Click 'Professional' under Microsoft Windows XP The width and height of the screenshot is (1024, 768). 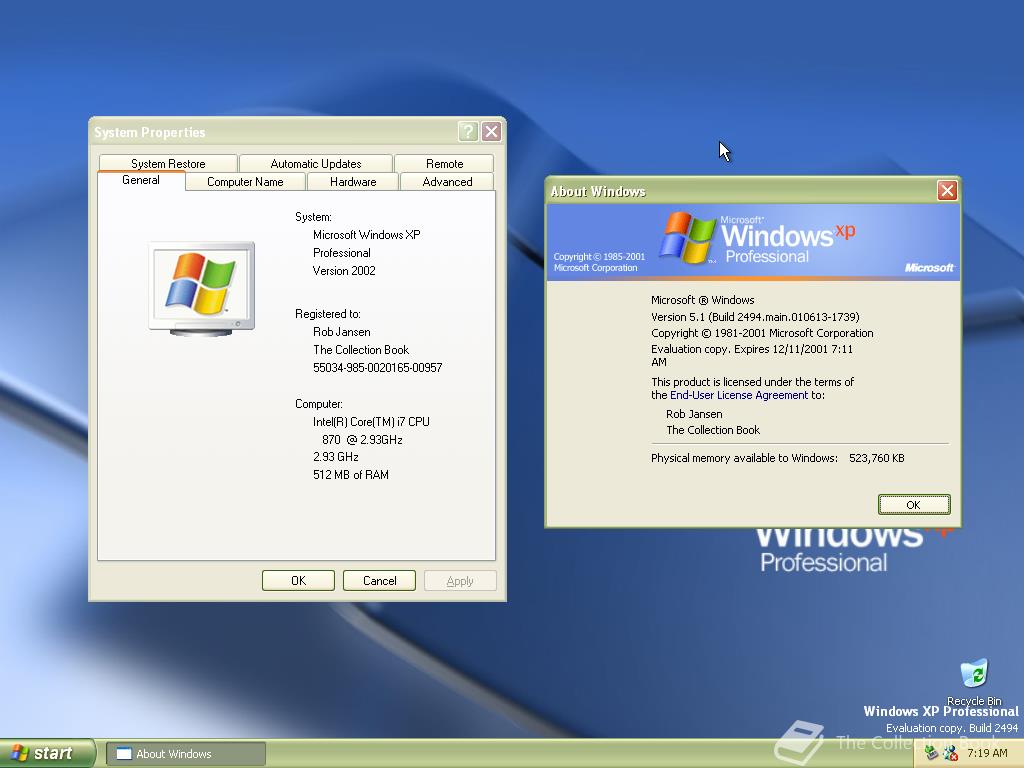click(342, 253)
